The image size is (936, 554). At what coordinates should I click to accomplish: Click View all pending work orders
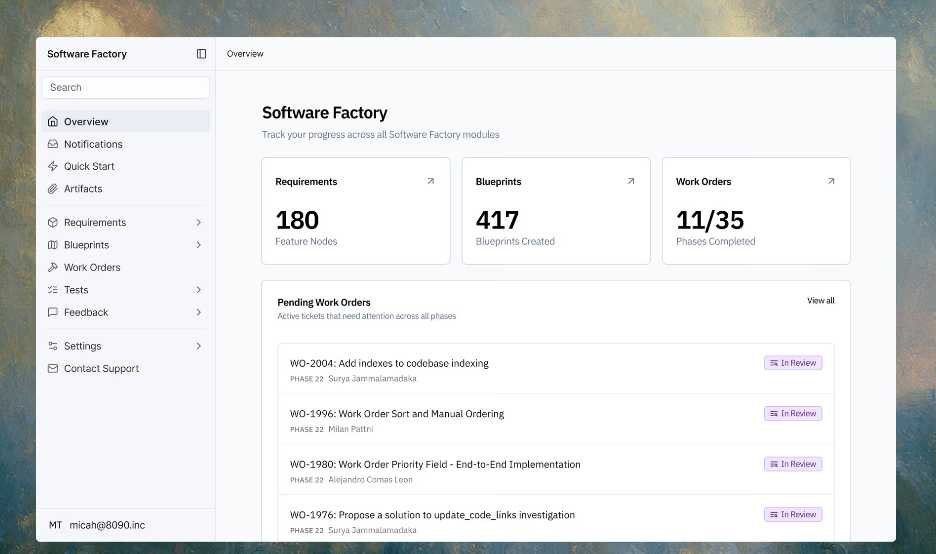(x=821, y=300)
